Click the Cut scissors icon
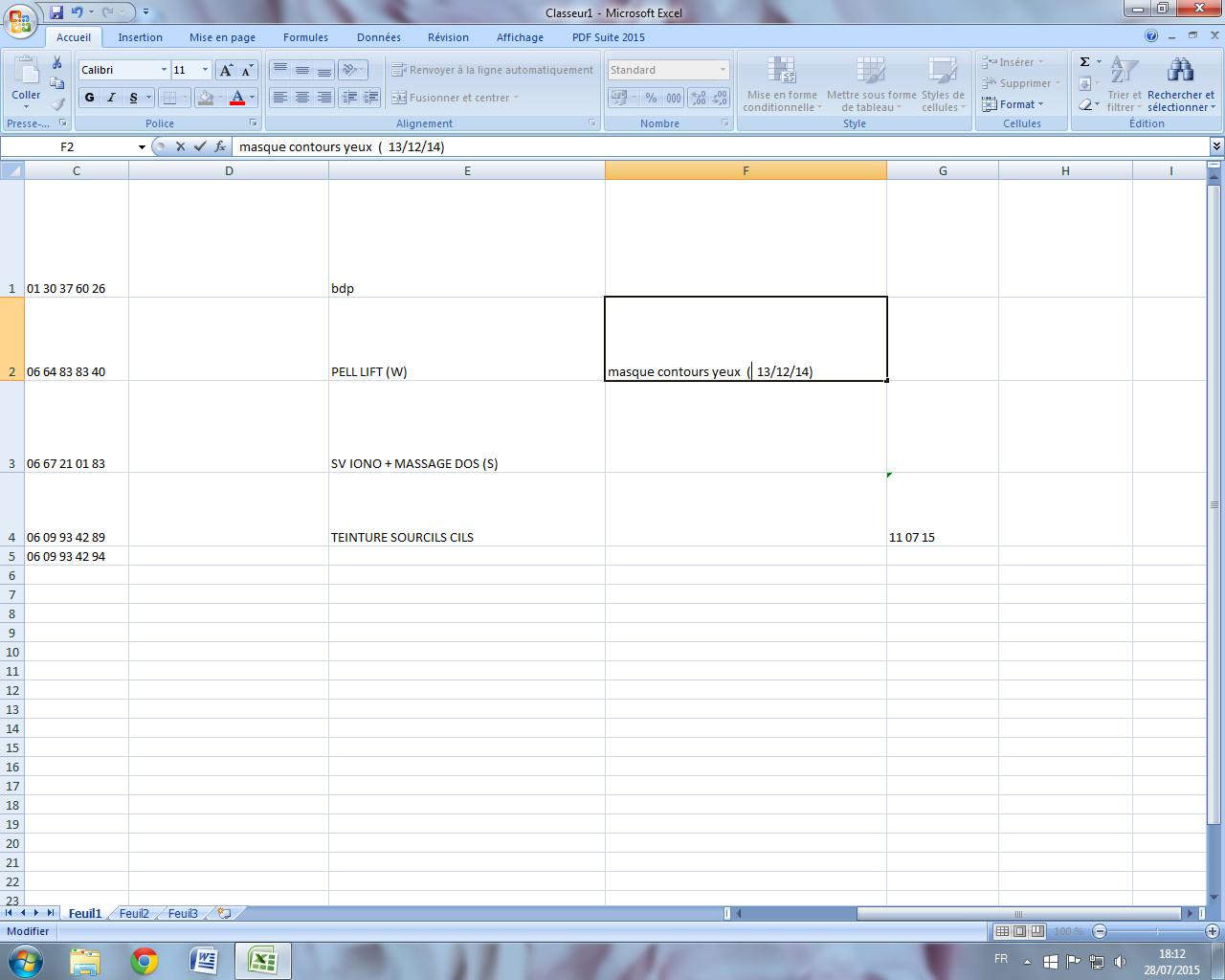The image size is (1225, 980). [57, 63]
